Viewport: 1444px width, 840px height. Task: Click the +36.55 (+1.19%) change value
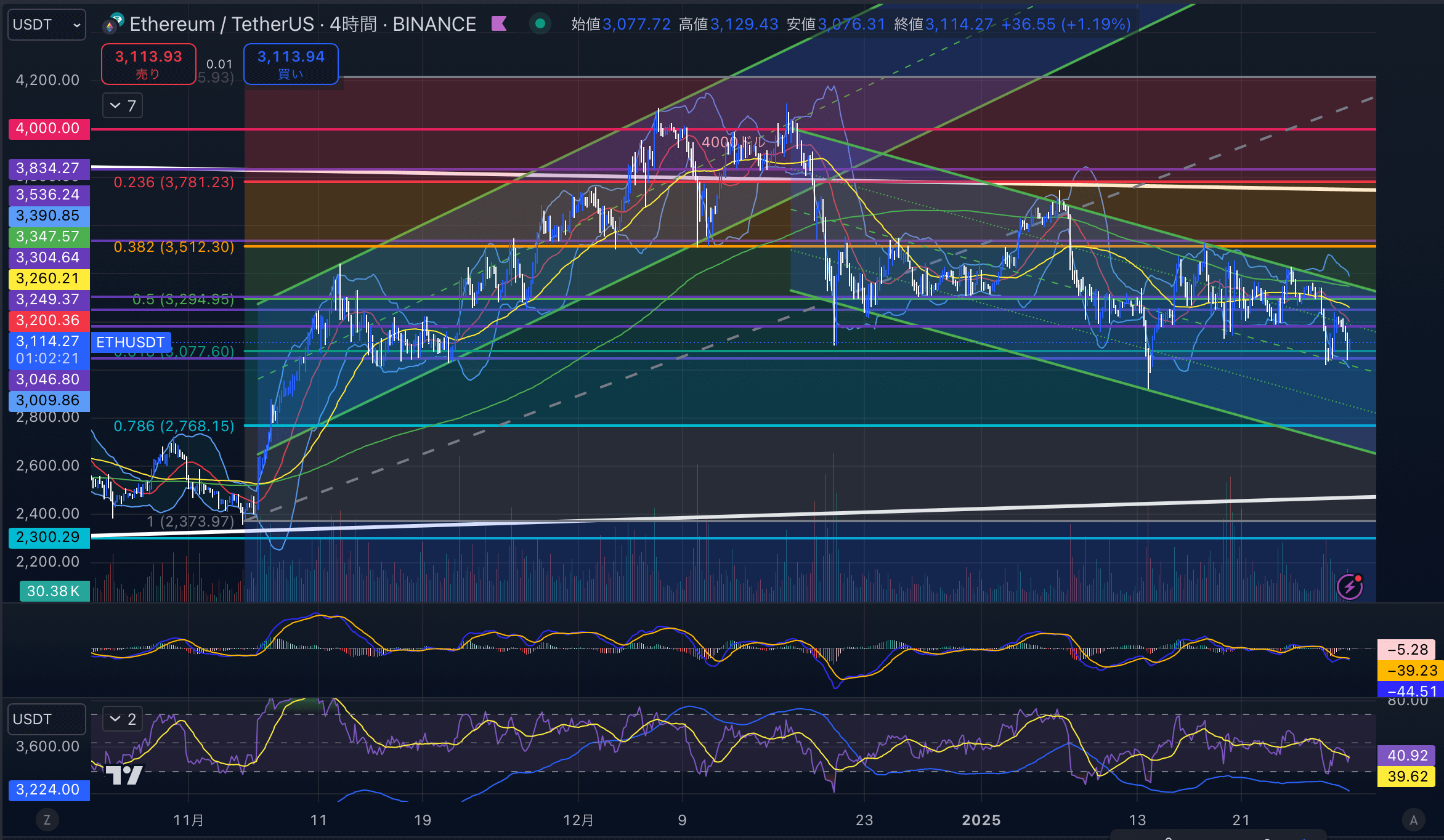point(1066,24)
